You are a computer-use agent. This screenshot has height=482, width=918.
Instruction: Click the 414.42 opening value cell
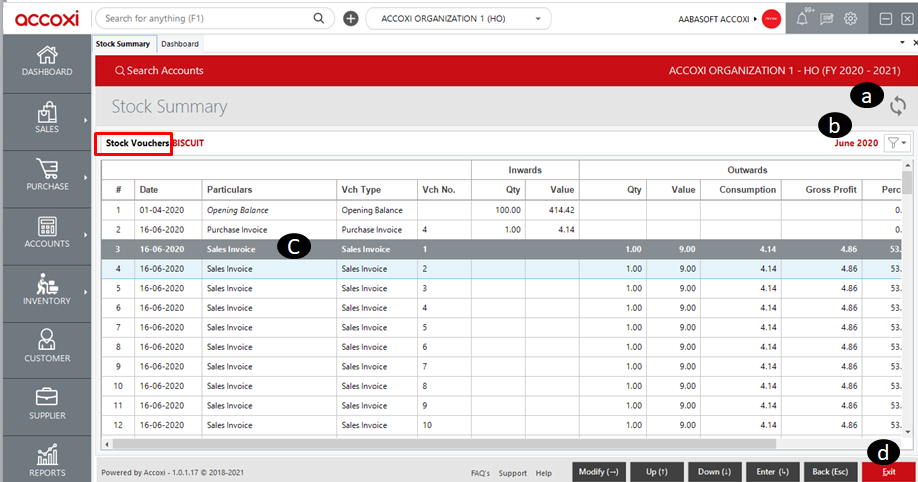[552, 210]
